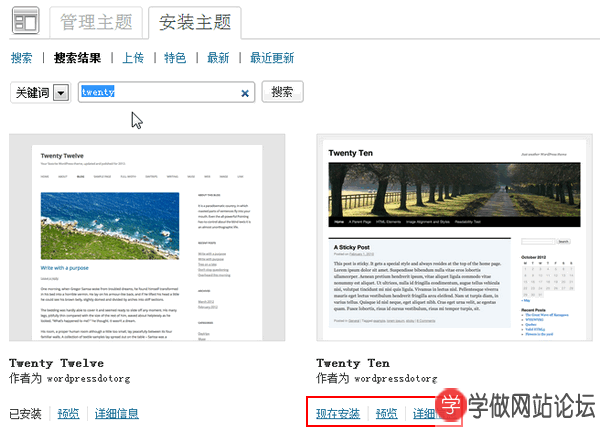Image resolution: width=600 pixels, height=432 pixels.
Task: Install Twenty Ten with 现在安装
Action: click(338, 413)
